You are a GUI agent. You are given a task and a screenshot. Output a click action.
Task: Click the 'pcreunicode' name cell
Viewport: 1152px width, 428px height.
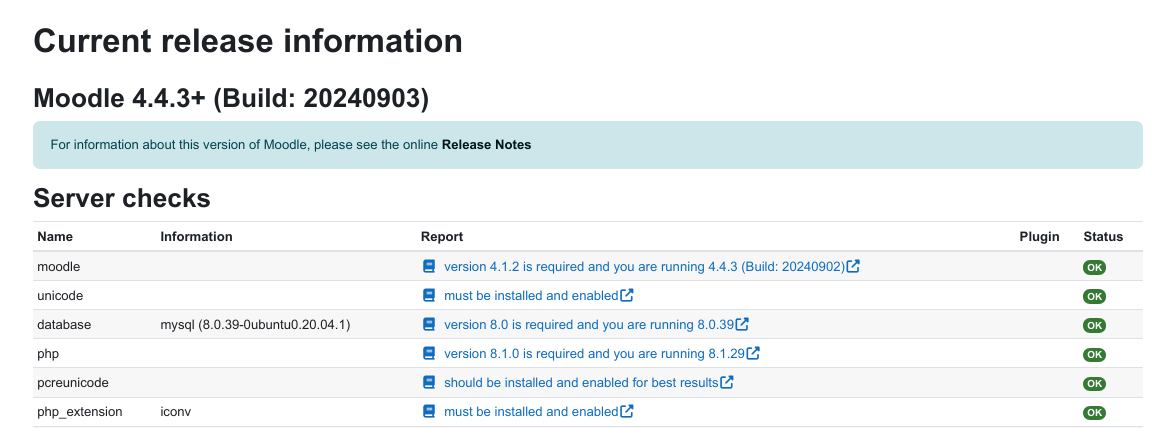point(73,382)
